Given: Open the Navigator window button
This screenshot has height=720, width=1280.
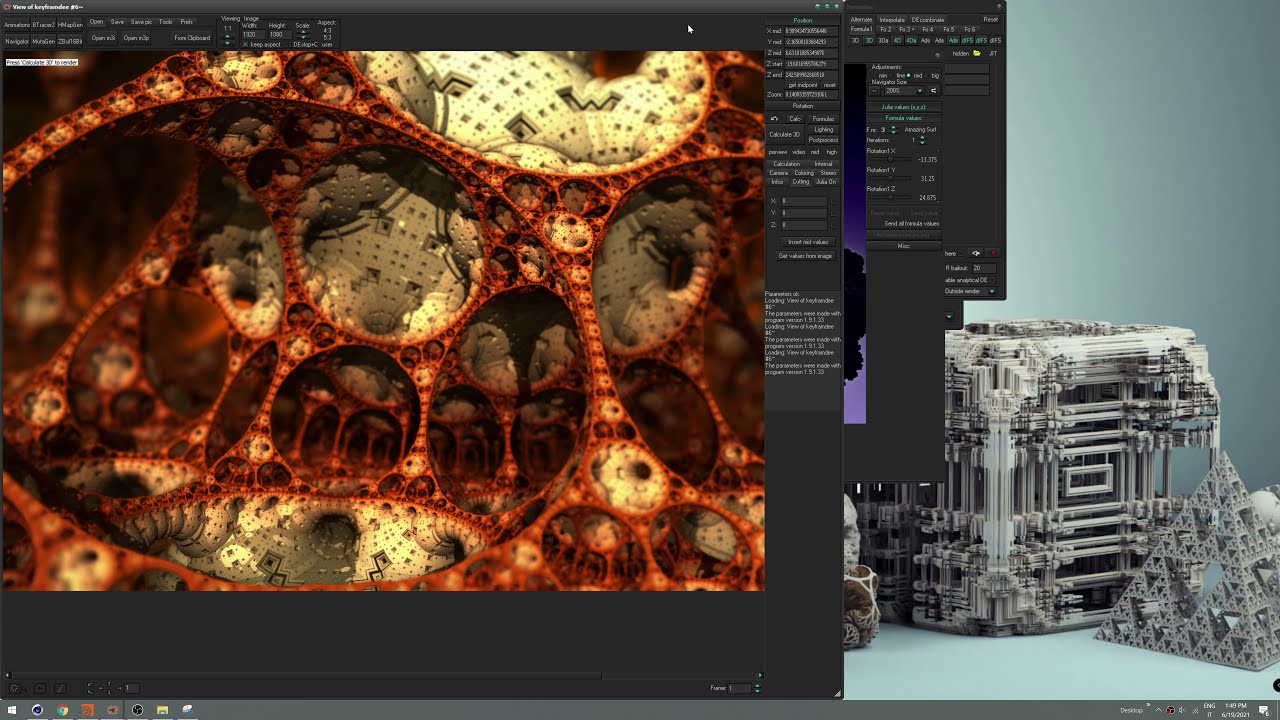Looking at the screenshot, I should coord(17,41).
